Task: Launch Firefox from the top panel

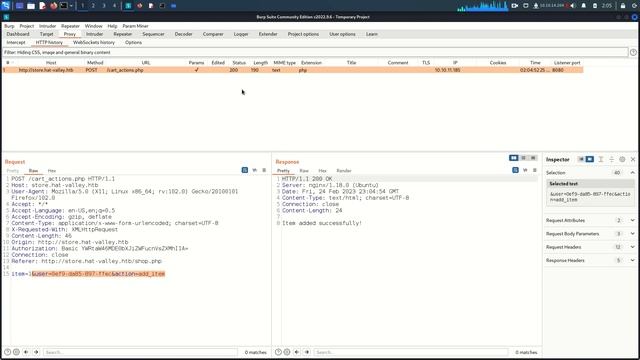Action: pyautogui.click(x=53, y=6)
